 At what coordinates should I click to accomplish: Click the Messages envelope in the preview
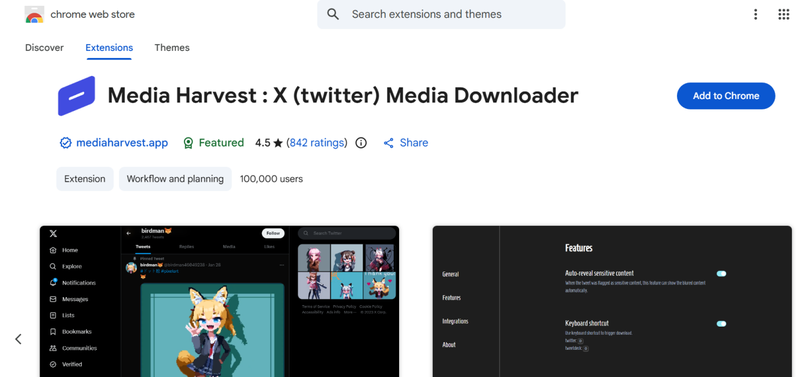pos(53,299)
